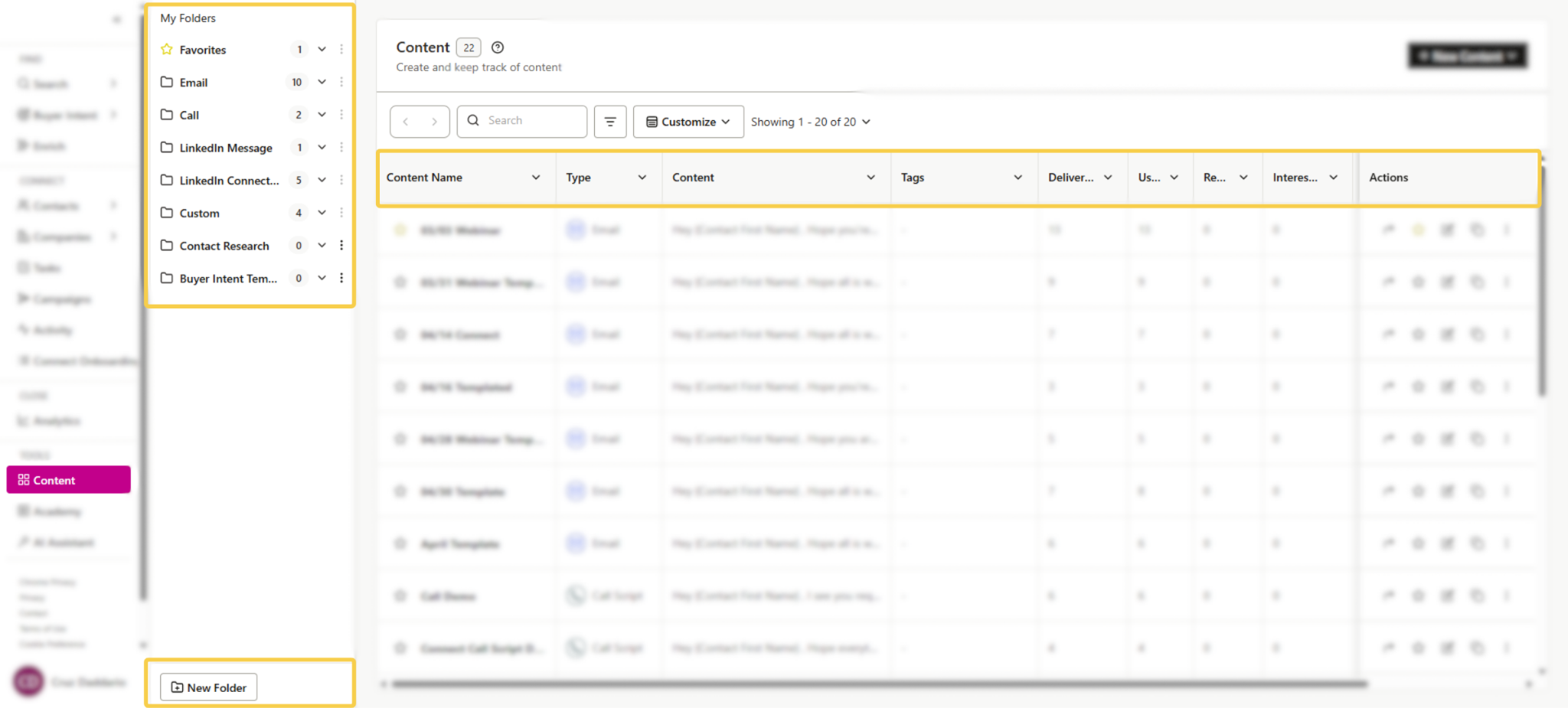
Task: Open the Re... column dropdown
Action: (1243, 178)
